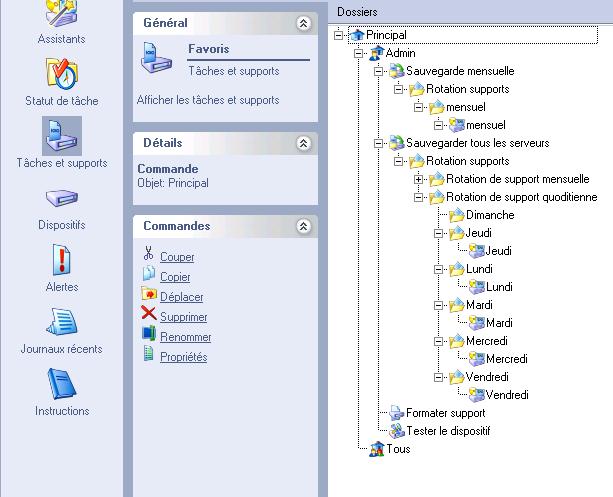Expand Rotation de support mensuelle node
The width and height of the screenshot is (613, 497).
[x=419, y=179]
